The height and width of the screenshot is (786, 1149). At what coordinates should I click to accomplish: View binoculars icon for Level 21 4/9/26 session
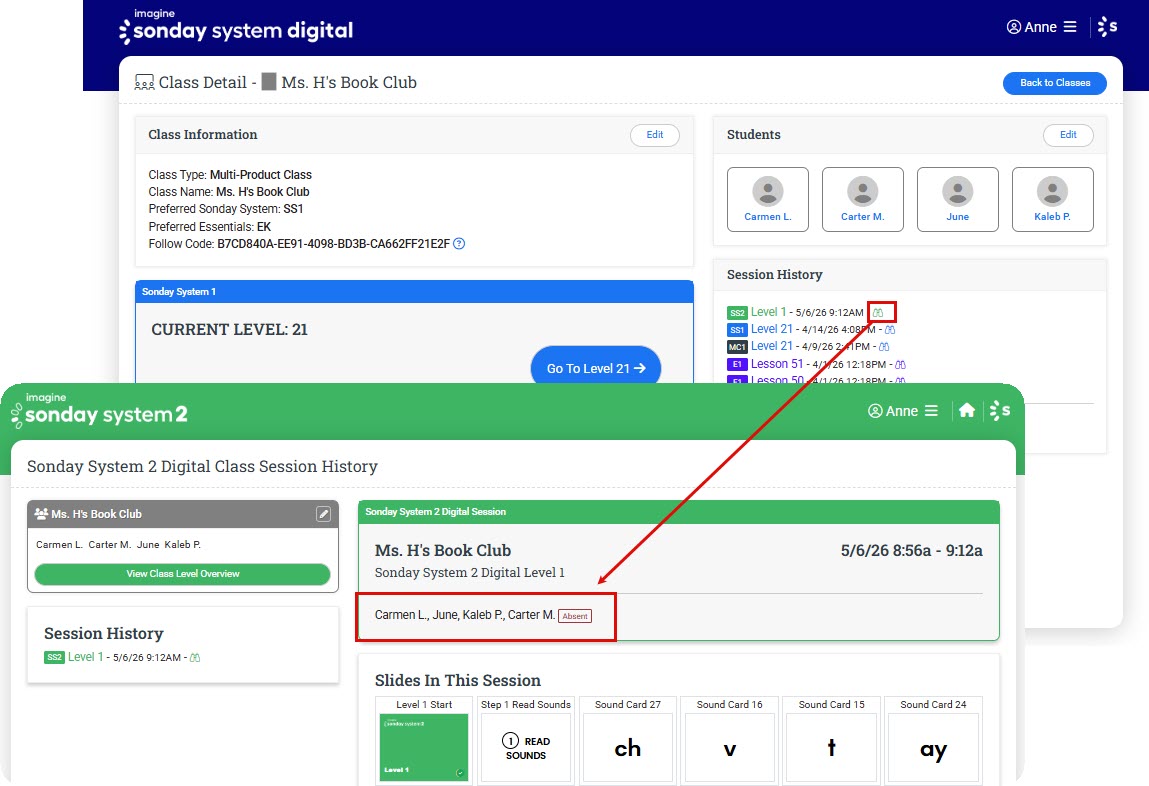tap(884, 346)
